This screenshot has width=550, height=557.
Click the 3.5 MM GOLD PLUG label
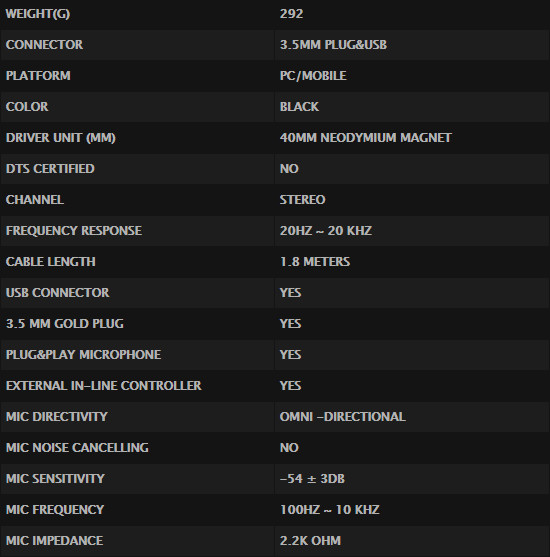[65, 324]
